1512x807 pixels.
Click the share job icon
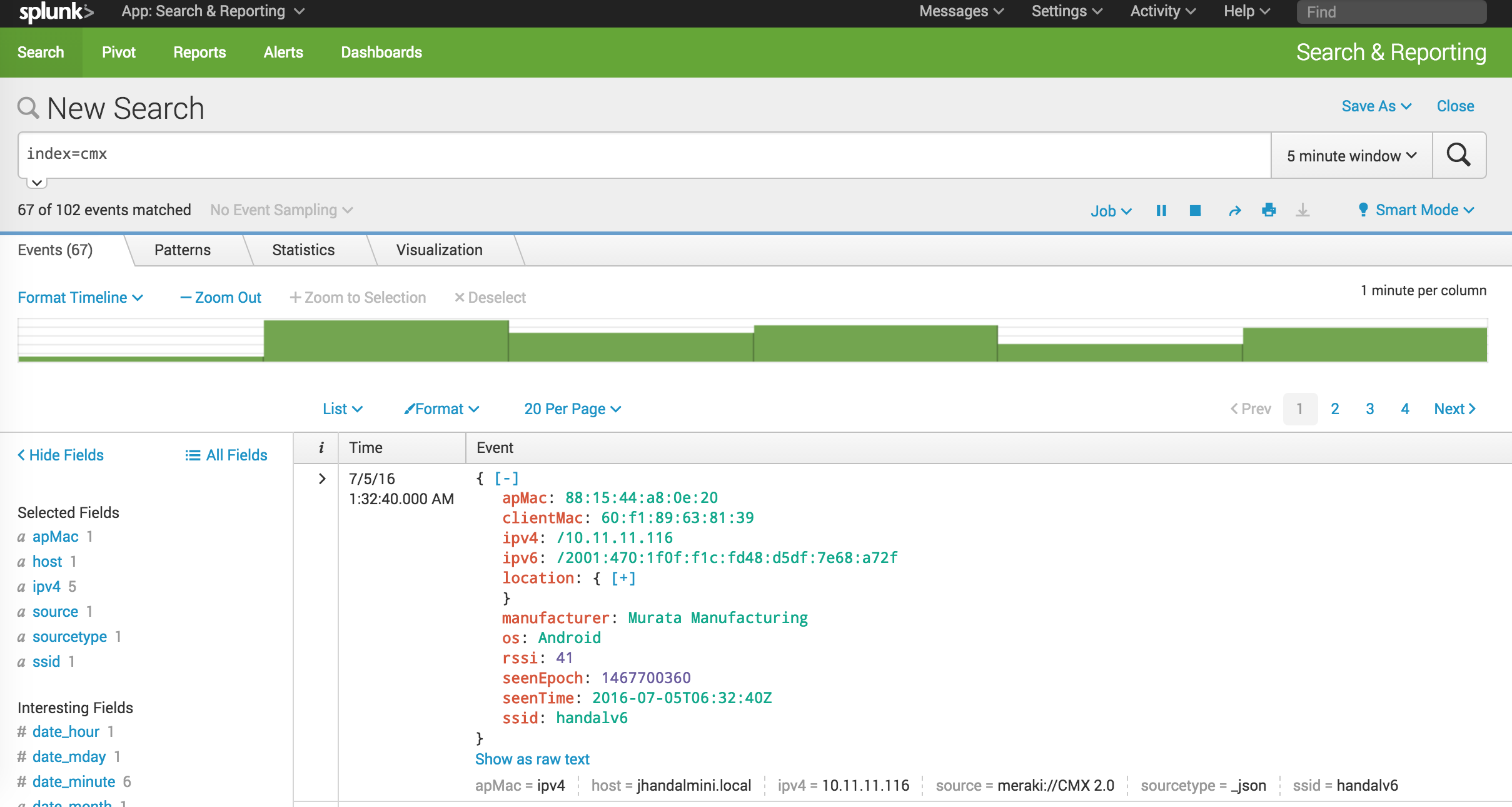(x=1233, y=210)
